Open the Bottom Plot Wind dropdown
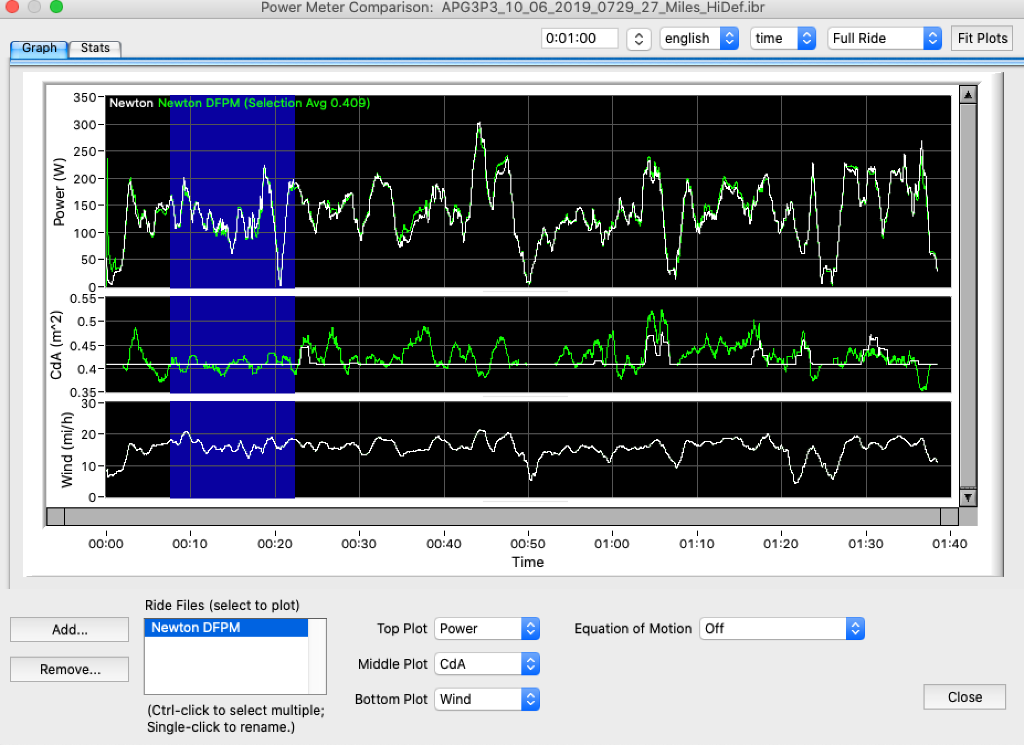Screen dimensions: 1024x745 [x=487, y=700]
